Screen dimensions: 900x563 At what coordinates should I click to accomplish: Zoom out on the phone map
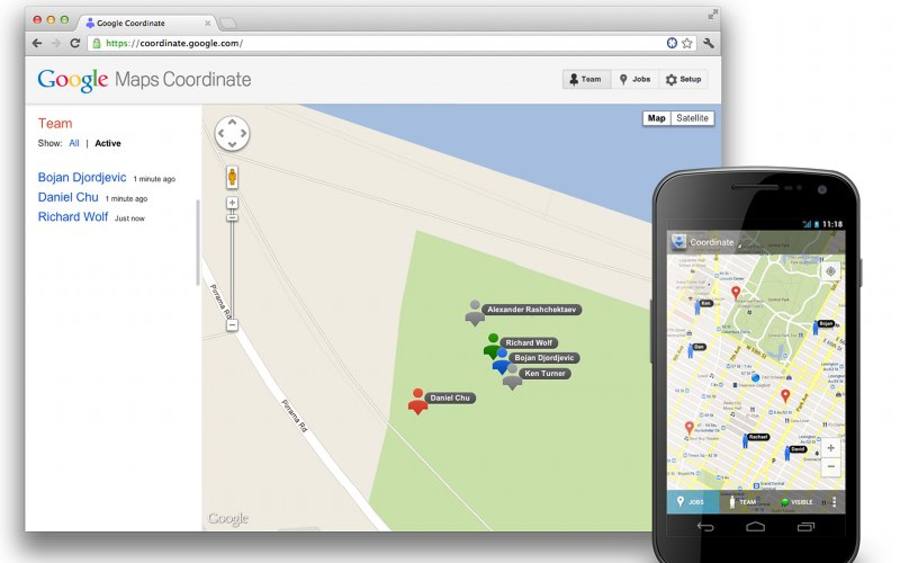click(x=831, y=467)
